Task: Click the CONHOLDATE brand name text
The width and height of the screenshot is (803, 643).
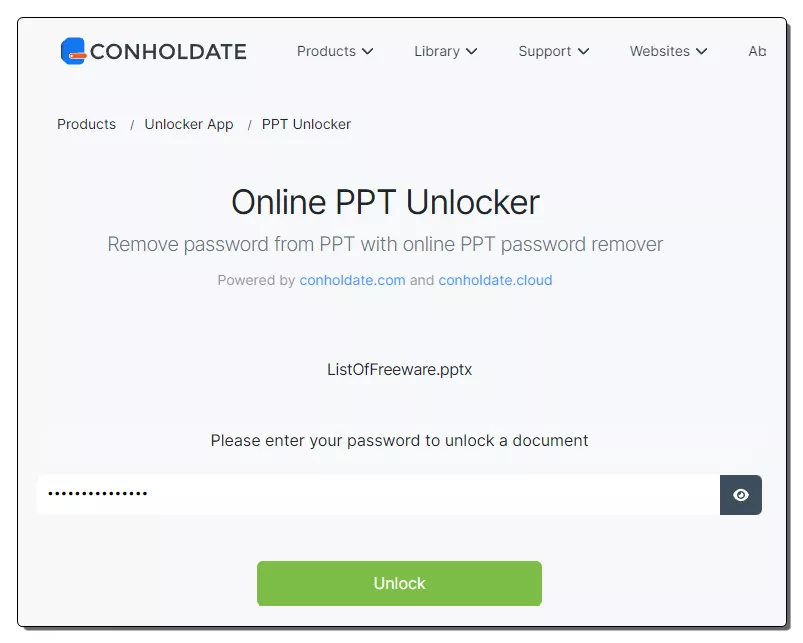Action: pos(168,52)
